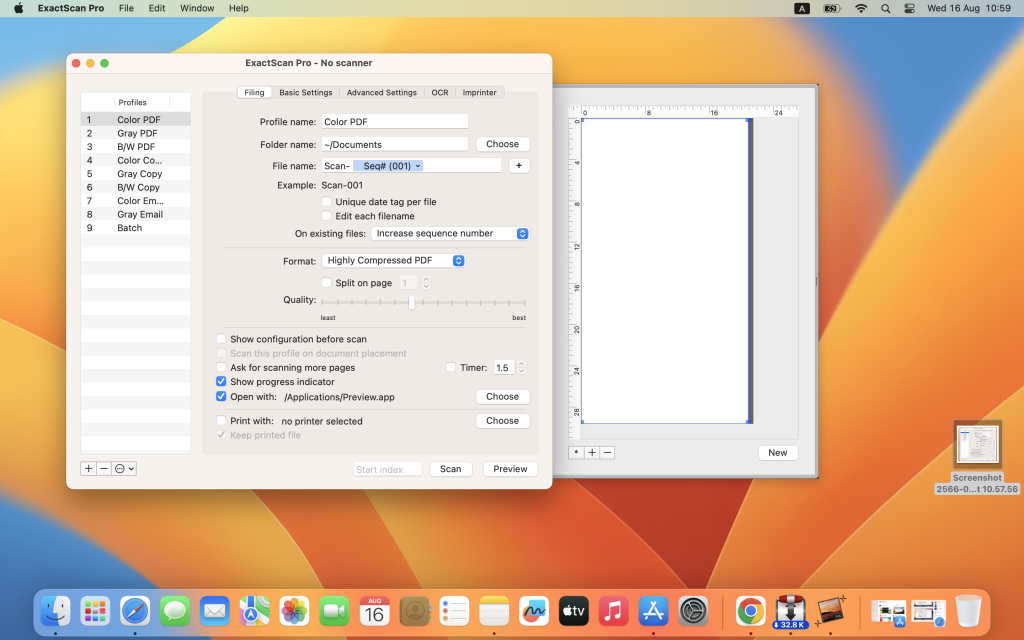Enable Show configuration before scan
The height and width of the screenshot is (640, 1024).
click(221, 339)
